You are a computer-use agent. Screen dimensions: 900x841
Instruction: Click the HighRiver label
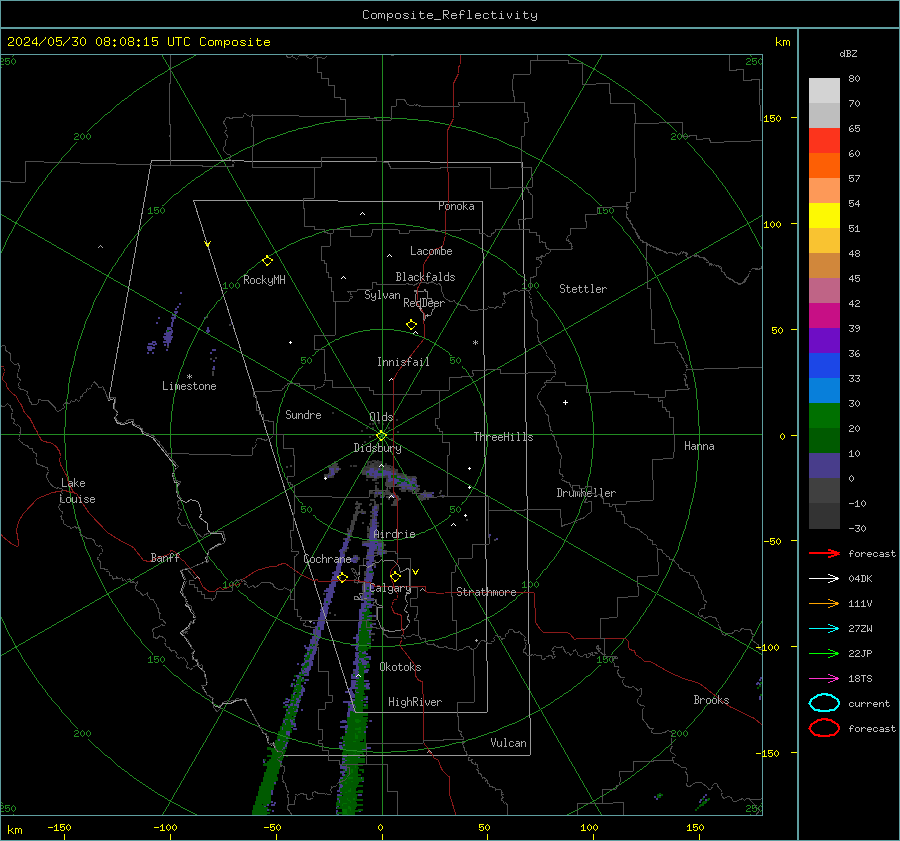415,702
